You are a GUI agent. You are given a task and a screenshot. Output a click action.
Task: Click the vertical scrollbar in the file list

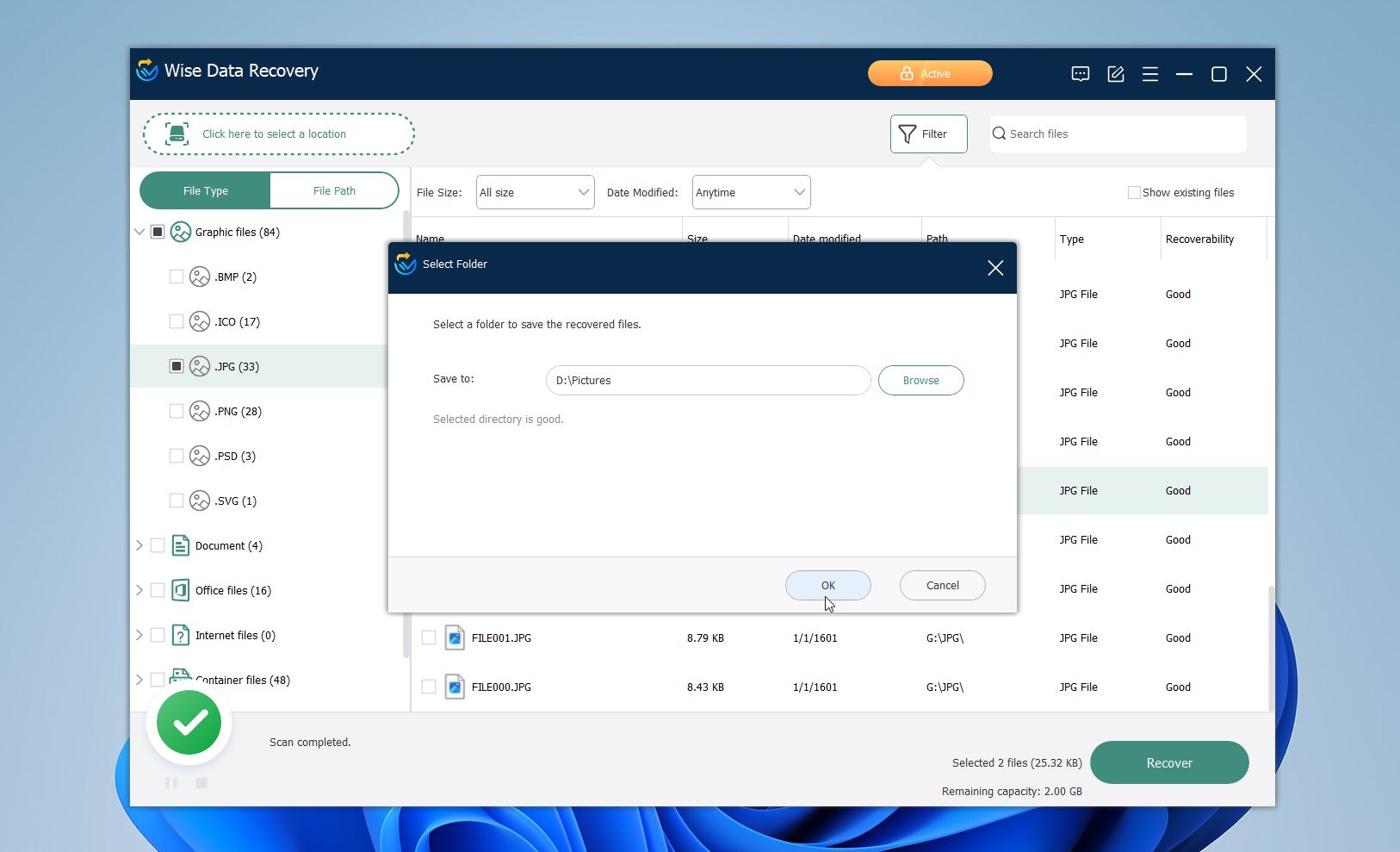1269,646
